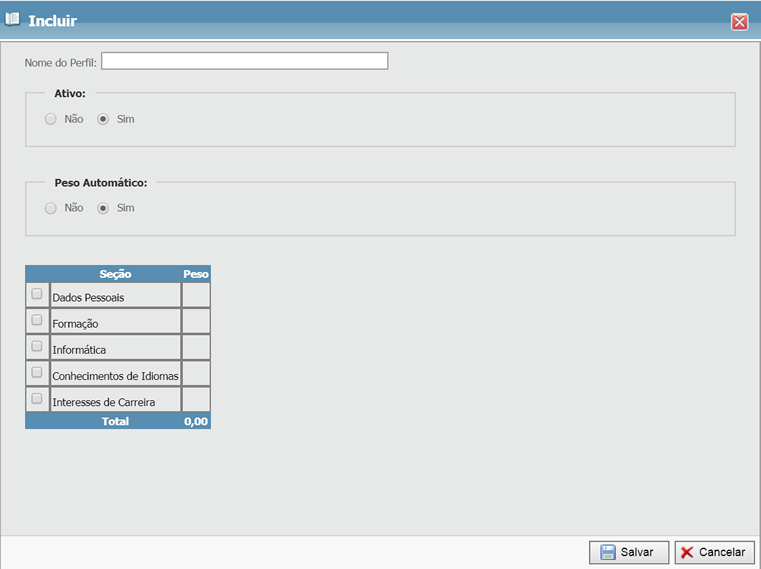The image size is (761, 569).
Task: Enable the Formação section checkbox
Action: (37, 320)
